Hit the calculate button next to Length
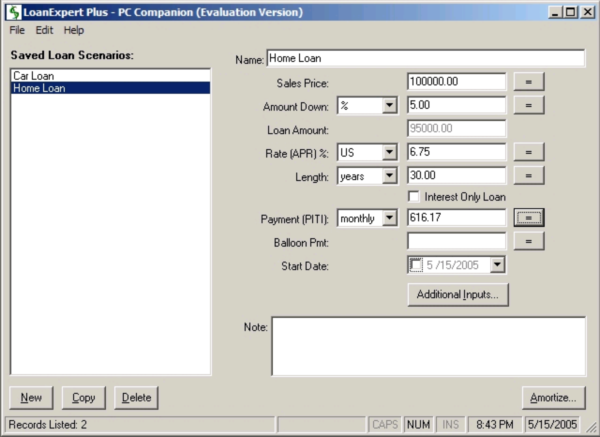The image size is (600, 437). (529, 176)
